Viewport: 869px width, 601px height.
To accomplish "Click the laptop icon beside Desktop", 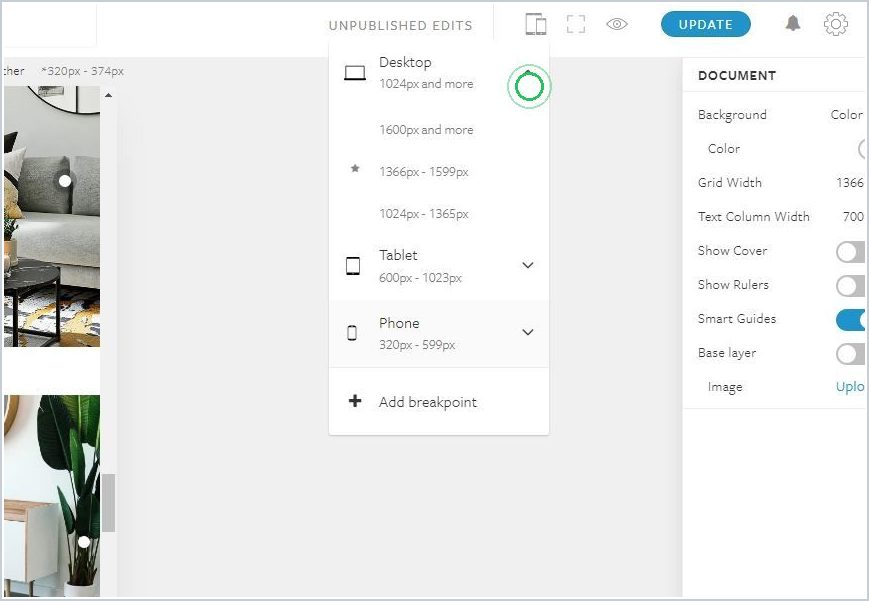I will (355, 73).
